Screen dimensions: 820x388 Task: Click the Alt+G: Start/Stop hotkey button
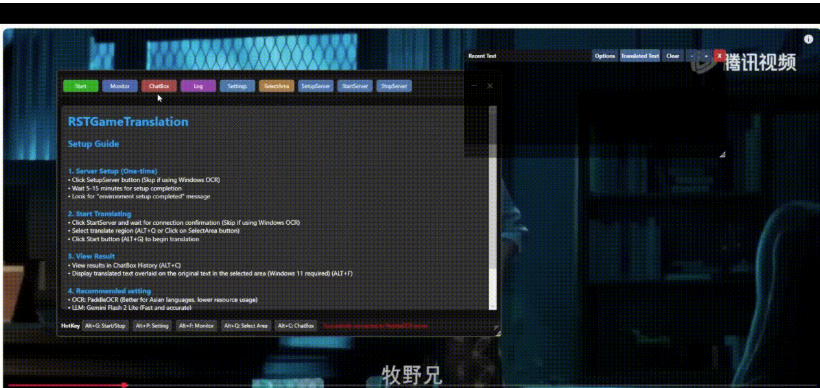point(106,326)
